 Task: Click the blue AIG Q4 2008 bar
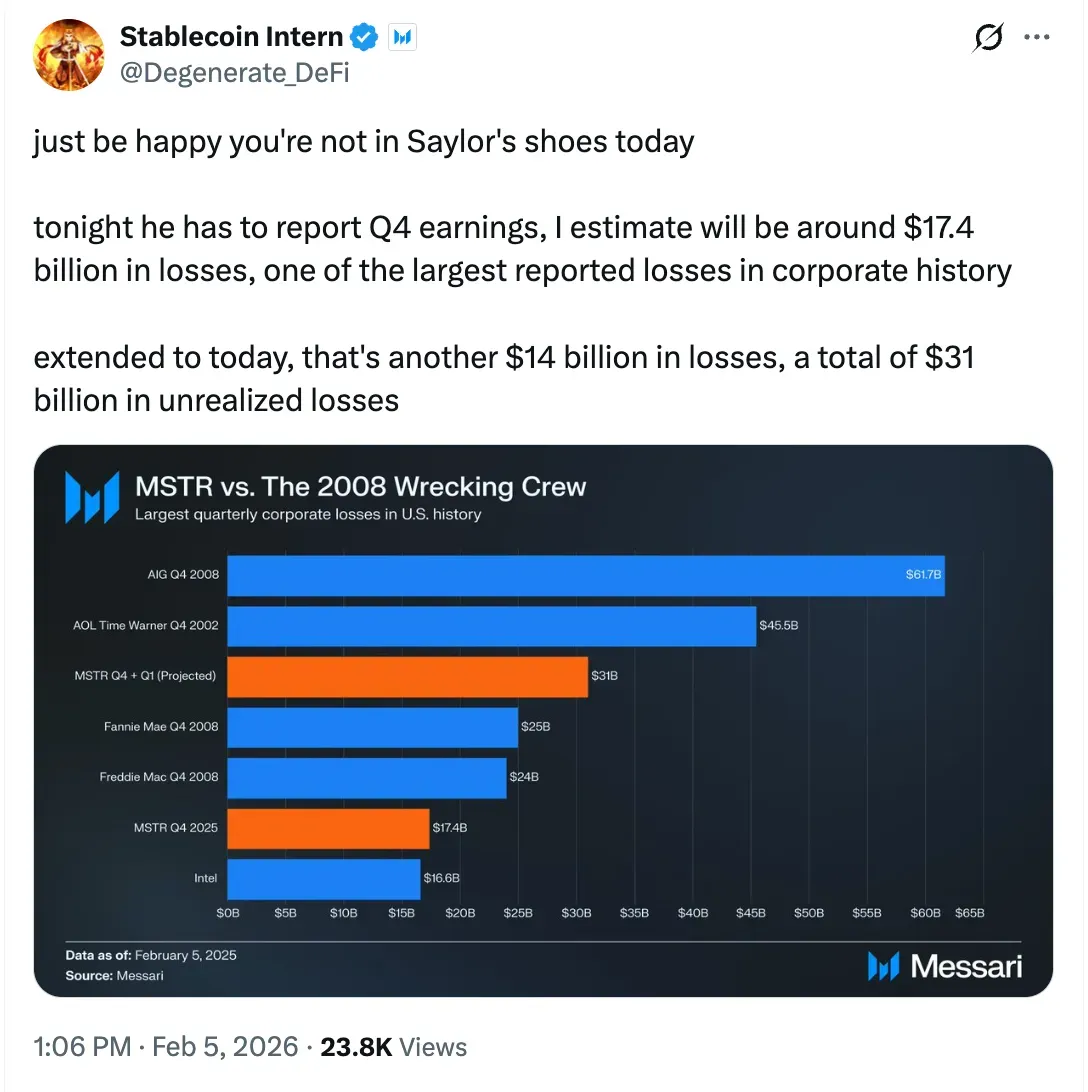[586, 575]
